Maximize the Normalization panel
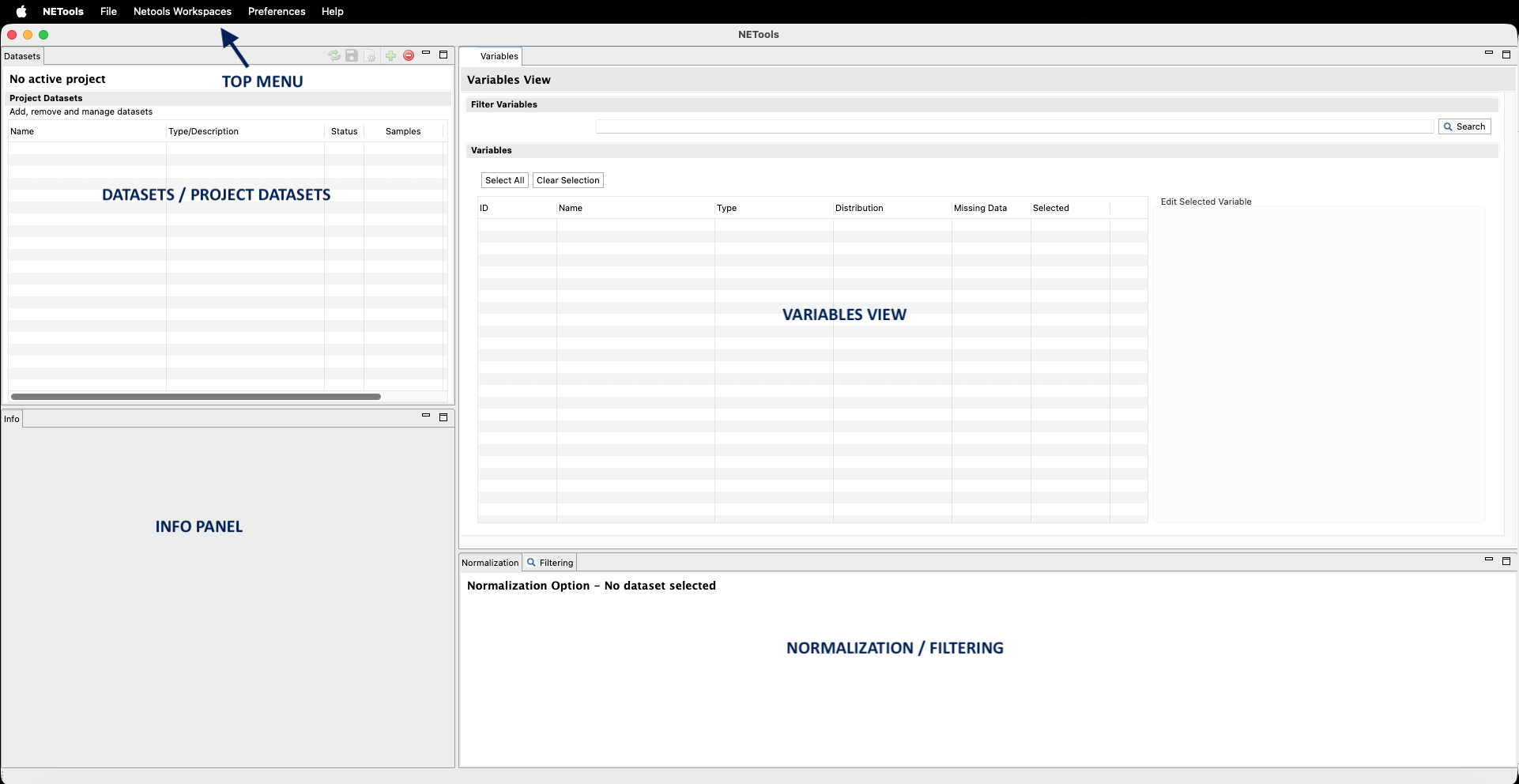Viewport: 1519px width, 784px height. 1506,561
